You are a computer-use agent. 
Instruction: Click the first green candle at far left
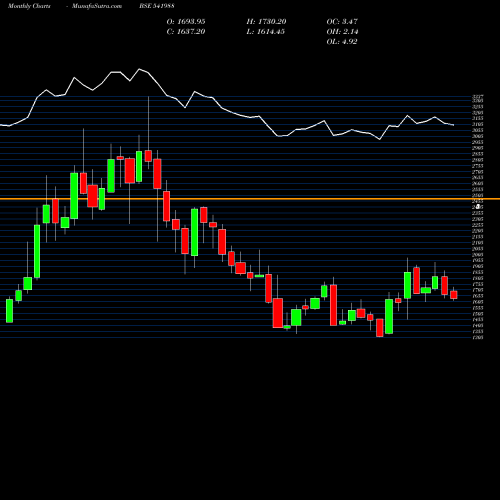point(10,311)
